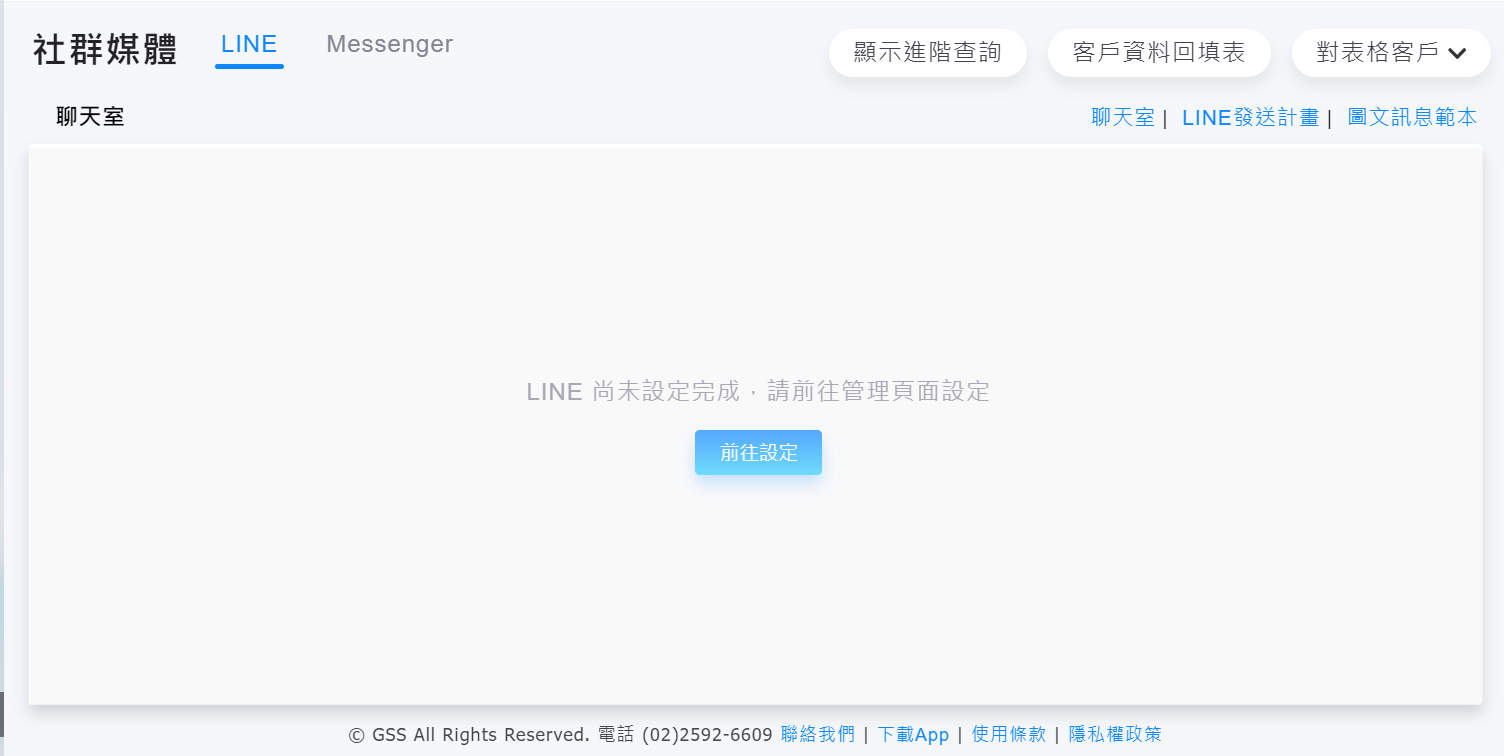The width and height of the screenshot is (1504, 756).
Task: Open the 聊天室 link at top right
Action: [x=1122, y=118]
